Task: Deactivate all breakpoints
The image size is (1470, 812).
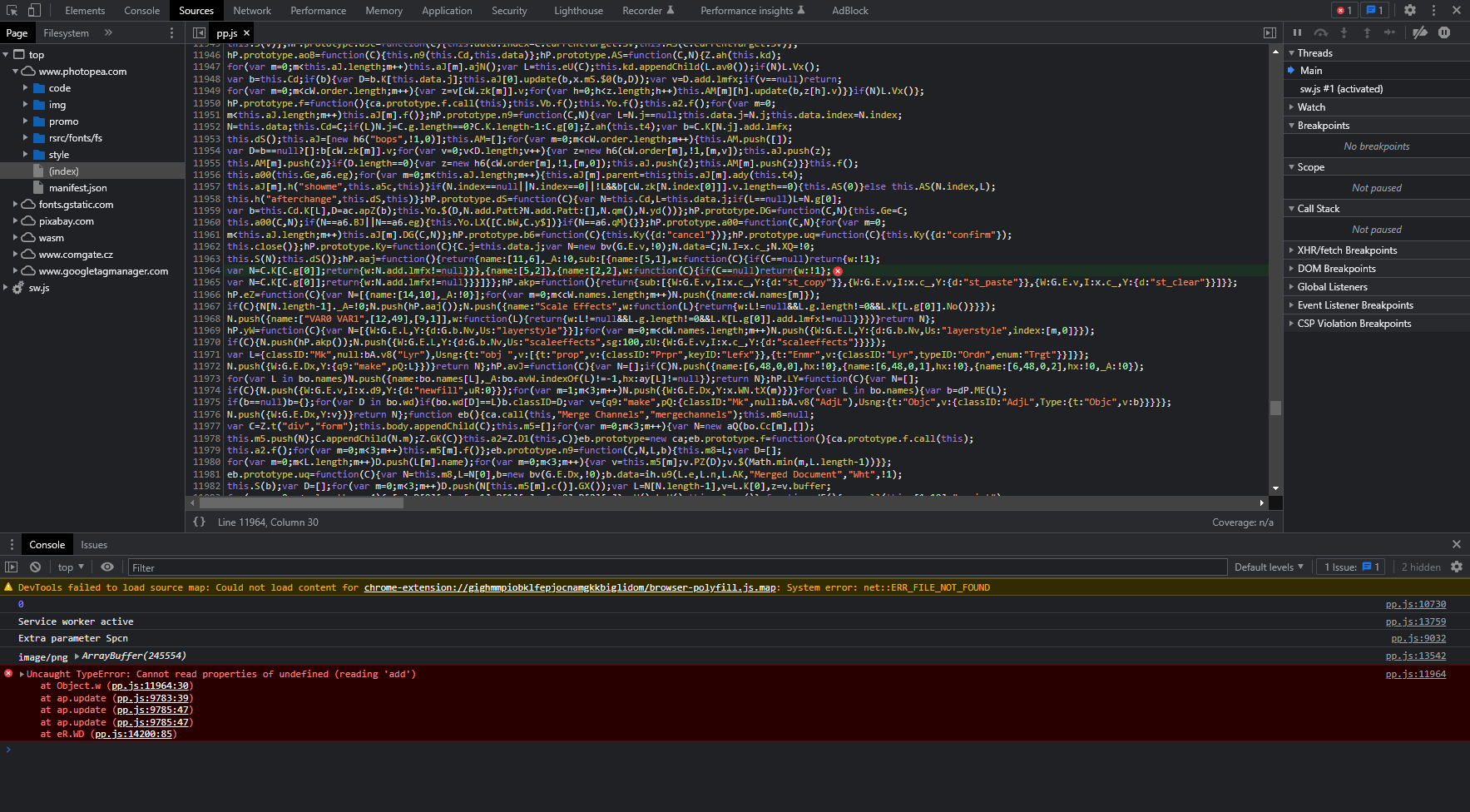Action: click(1421, 32)
